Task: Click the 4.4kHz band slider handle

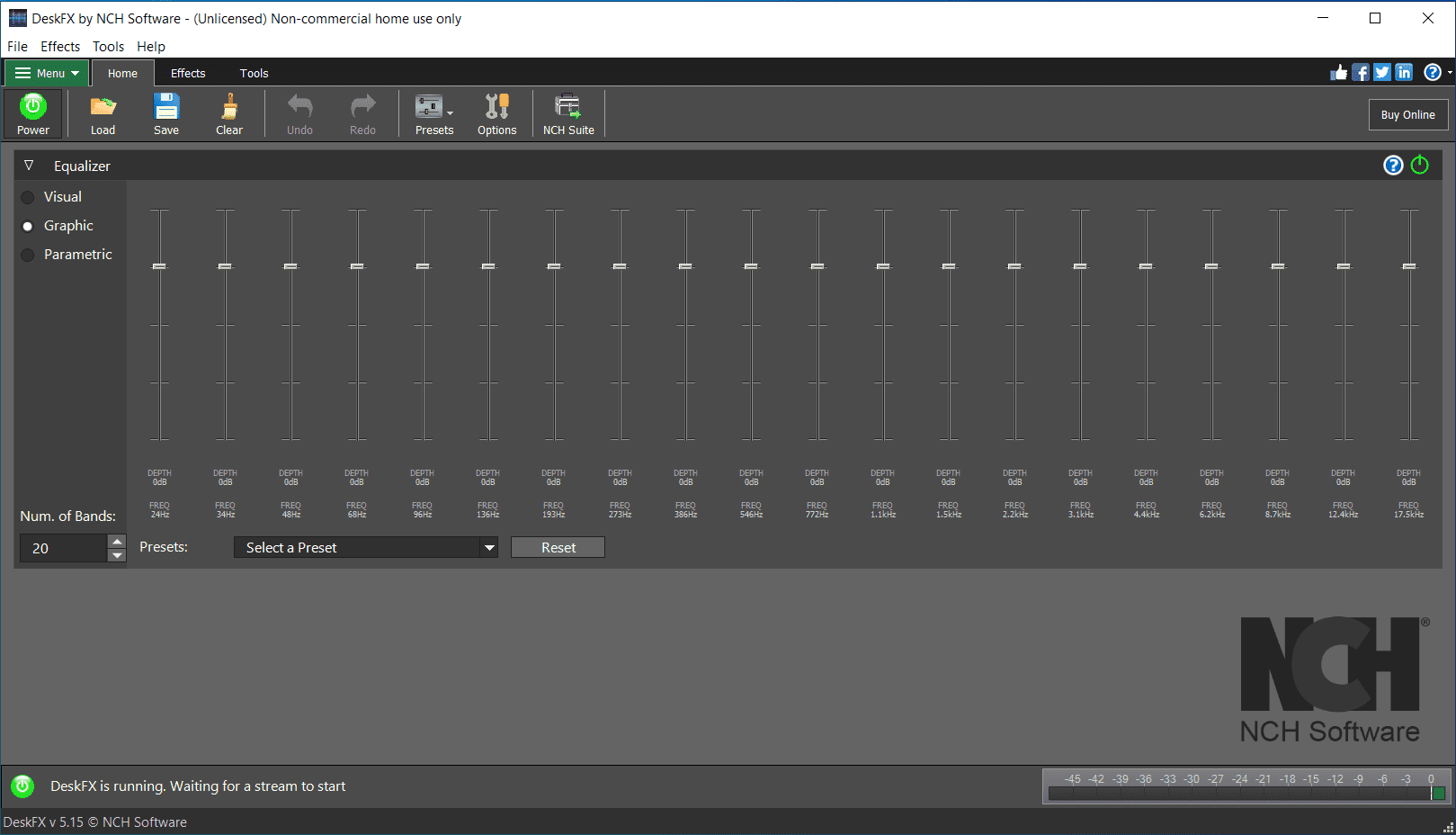Action: [x=1146, y=266]
